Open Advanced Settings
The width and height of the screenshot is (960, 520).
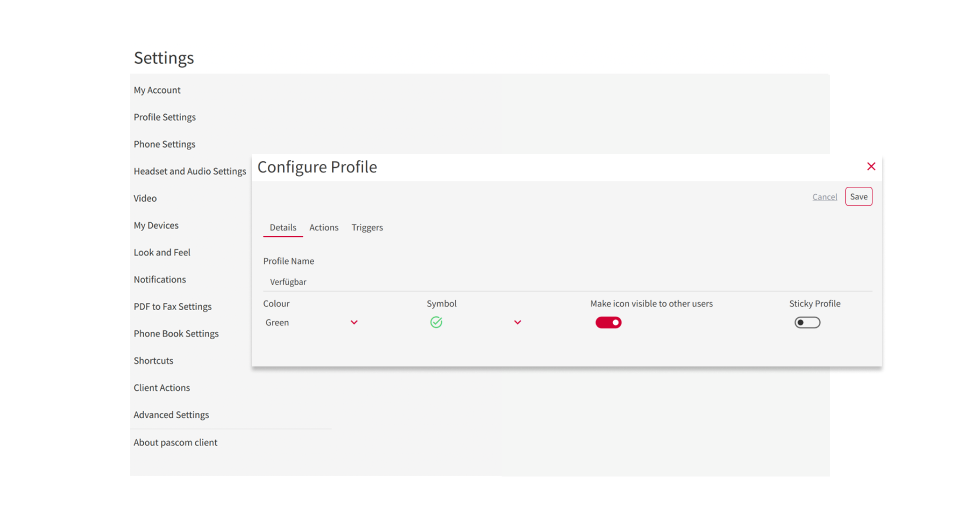[171, 415]
